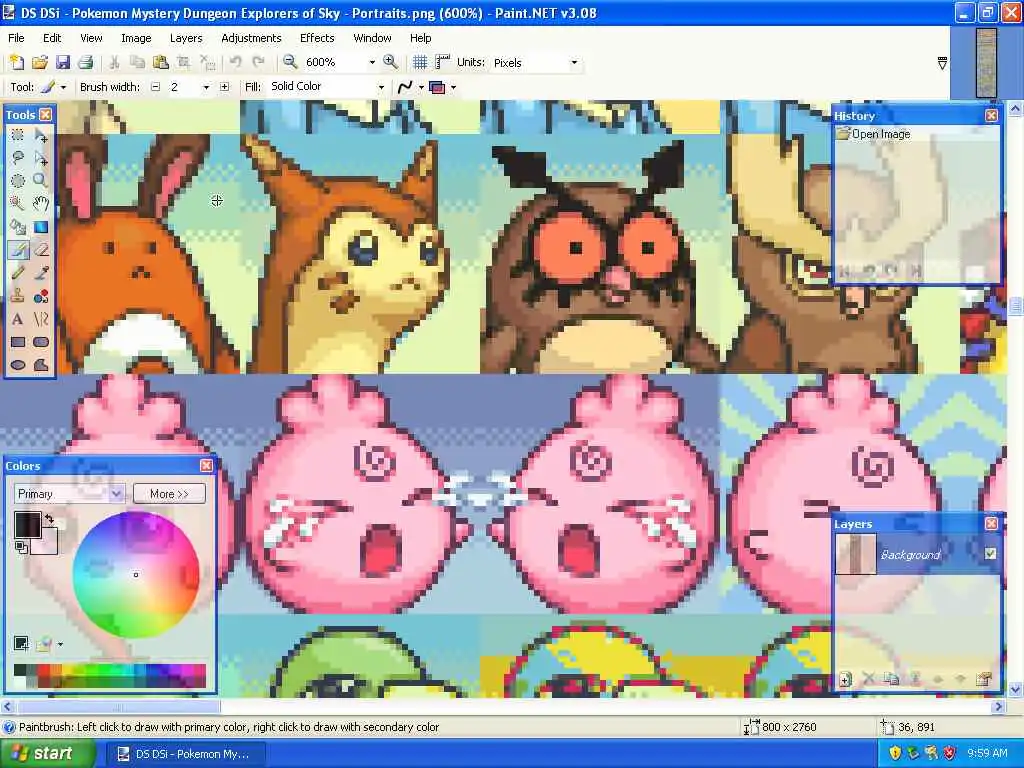Image resolution: width=1024 pixels, height=768 pixels.
Task: Open the Edit menu
Action: point(52,38)
